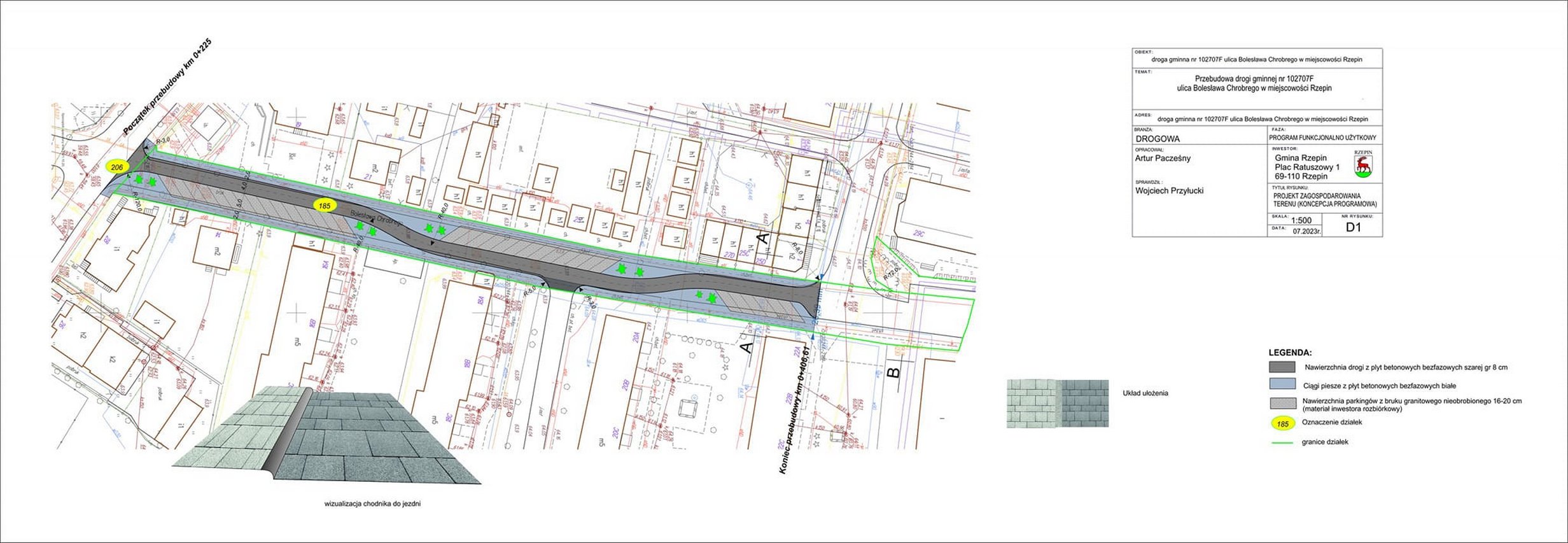Click the checker name Wojciech Przyłucki
The image size is (1568, 543).
point(1169,190)
